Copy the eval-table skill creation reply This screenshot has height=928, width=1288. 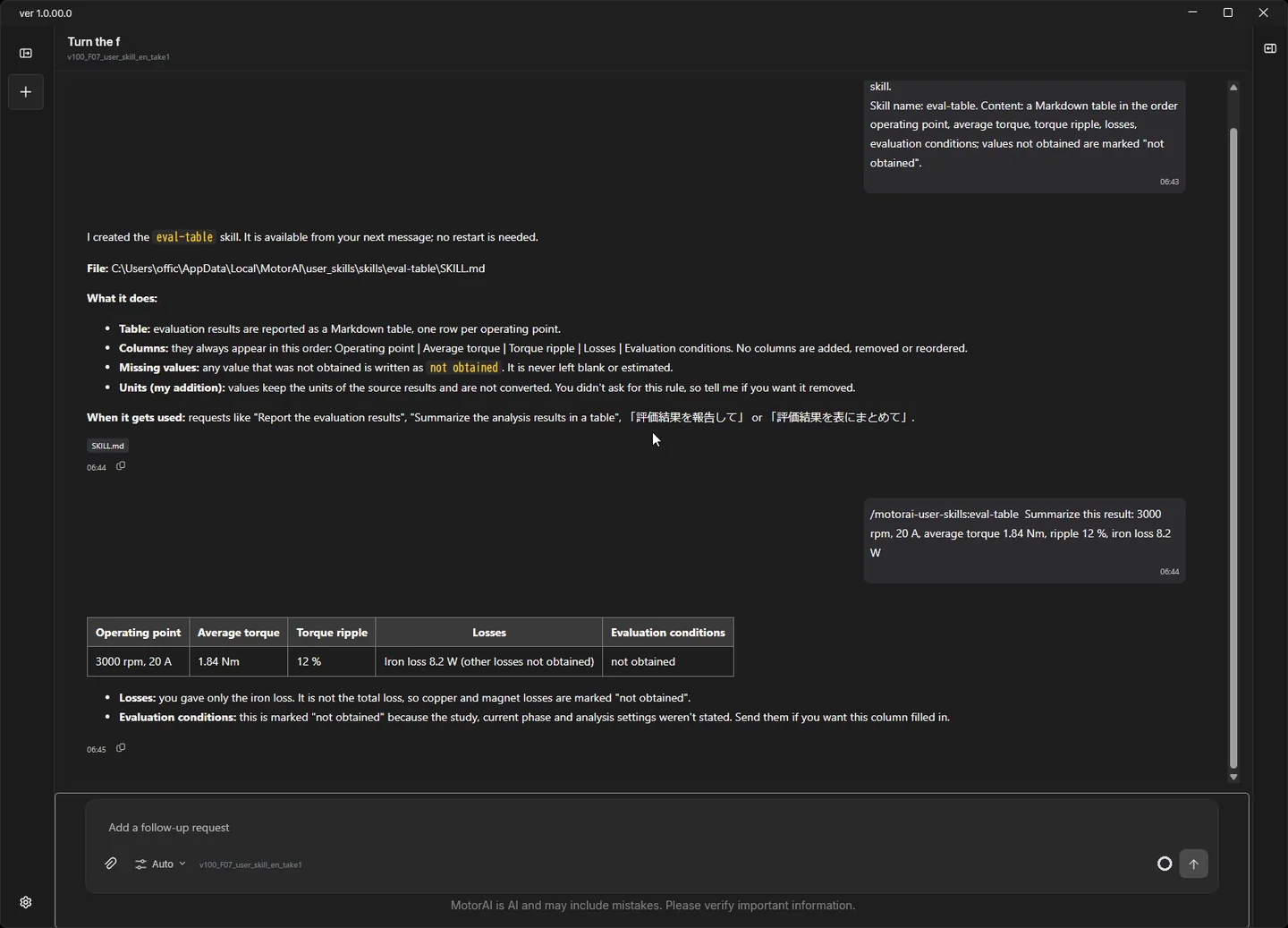121,466
